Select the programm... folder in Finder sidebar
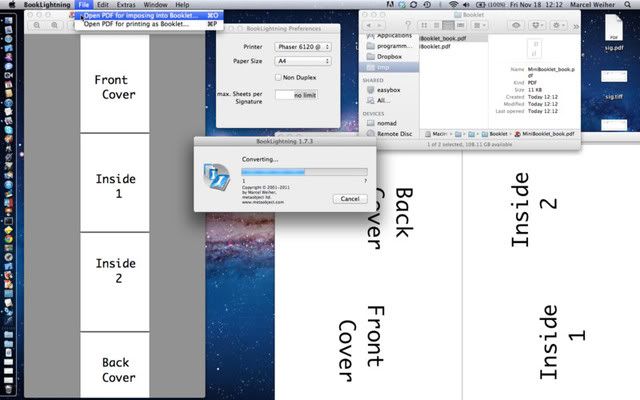The image size is (640, 400). click(390, 46)
